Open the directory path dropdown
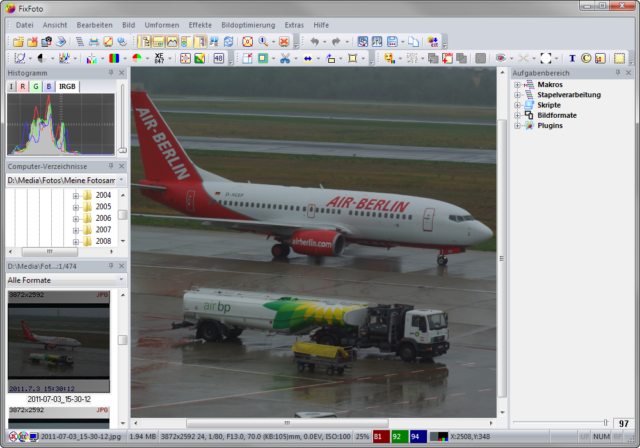Viewport: 640px width, 448px height. [x=121, y=180]
